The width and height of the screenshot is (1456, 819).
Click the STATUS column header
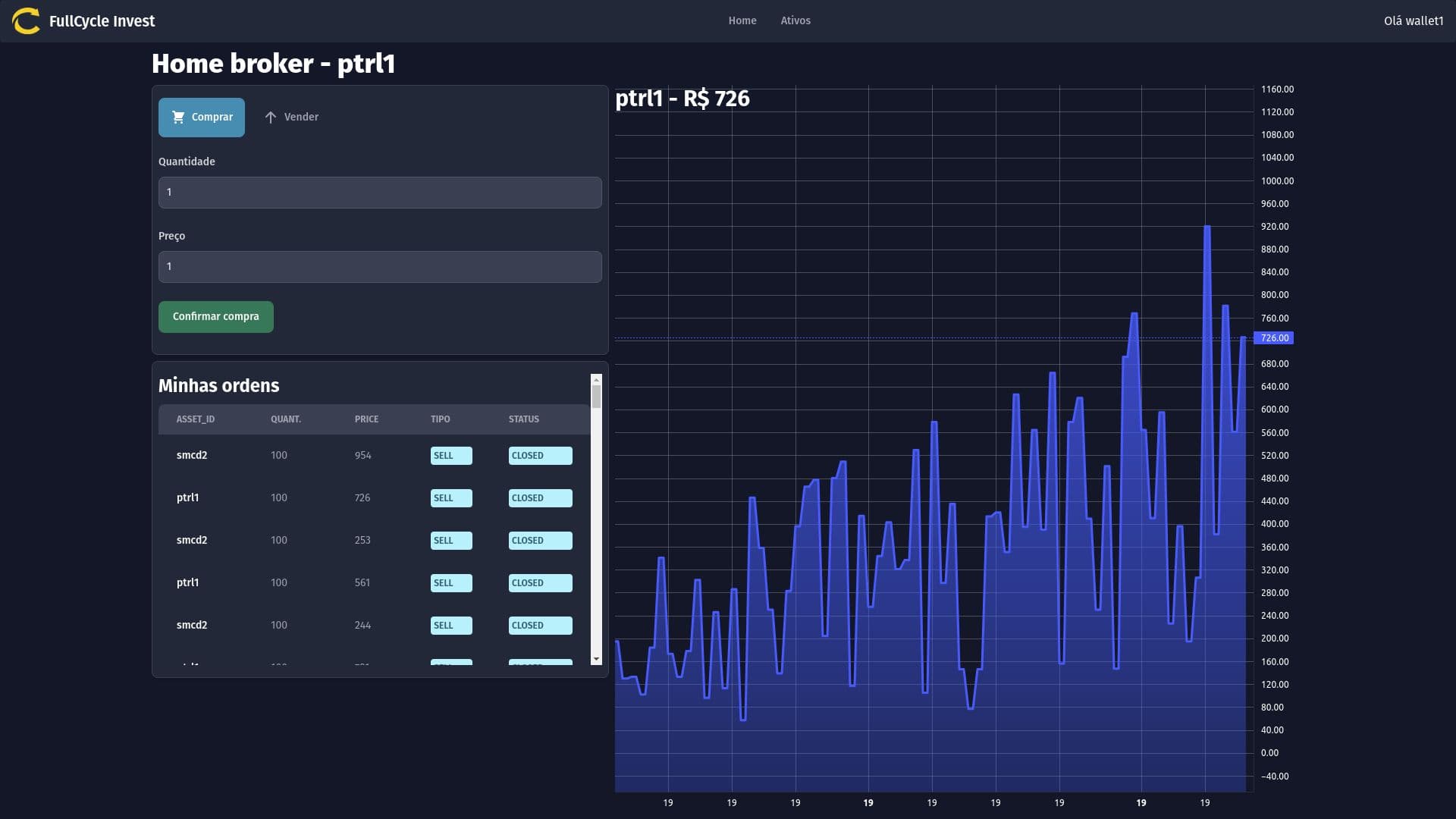click(523, 419)
